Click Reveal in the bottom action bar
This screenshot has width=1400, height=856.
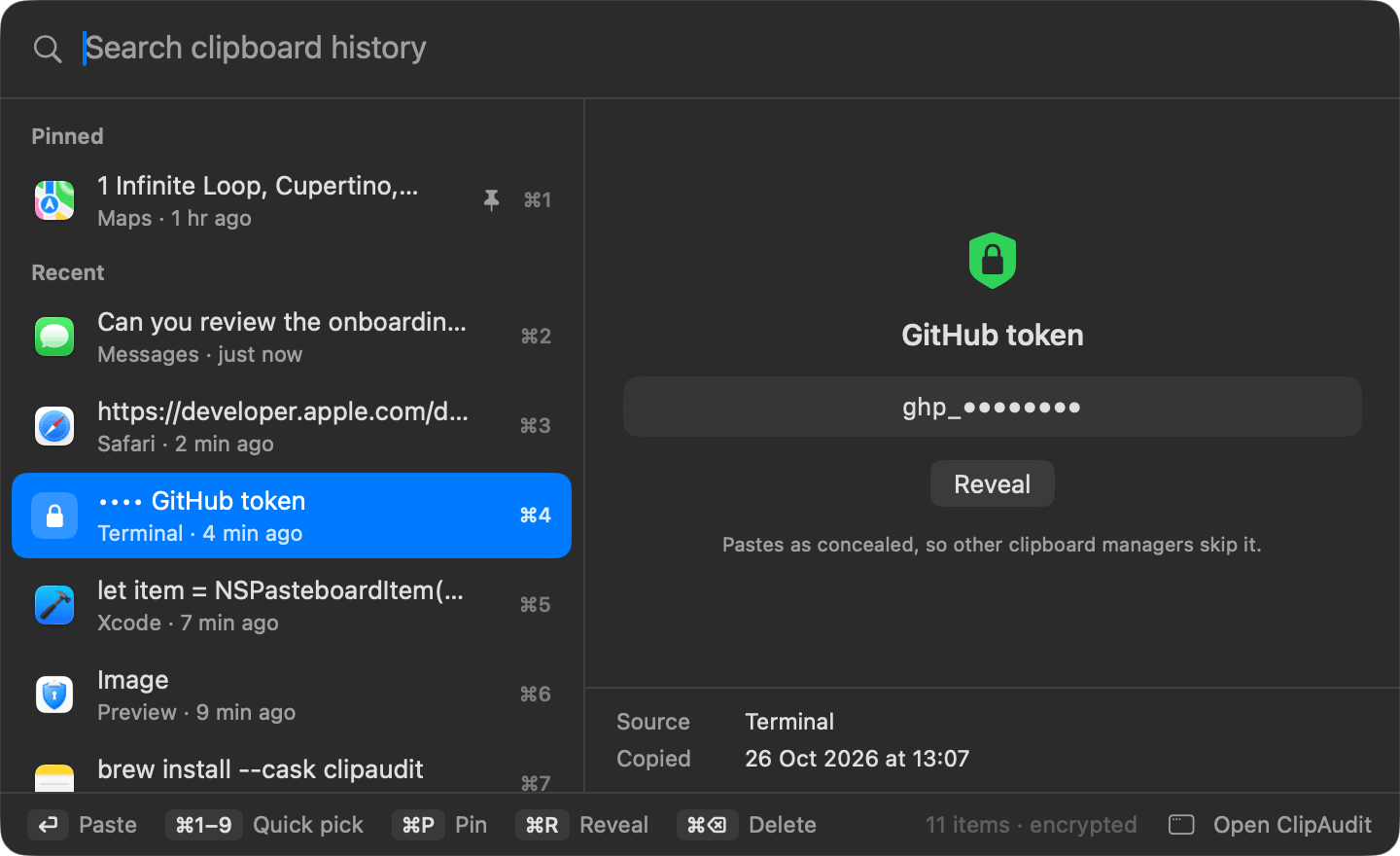coord(613,825)
